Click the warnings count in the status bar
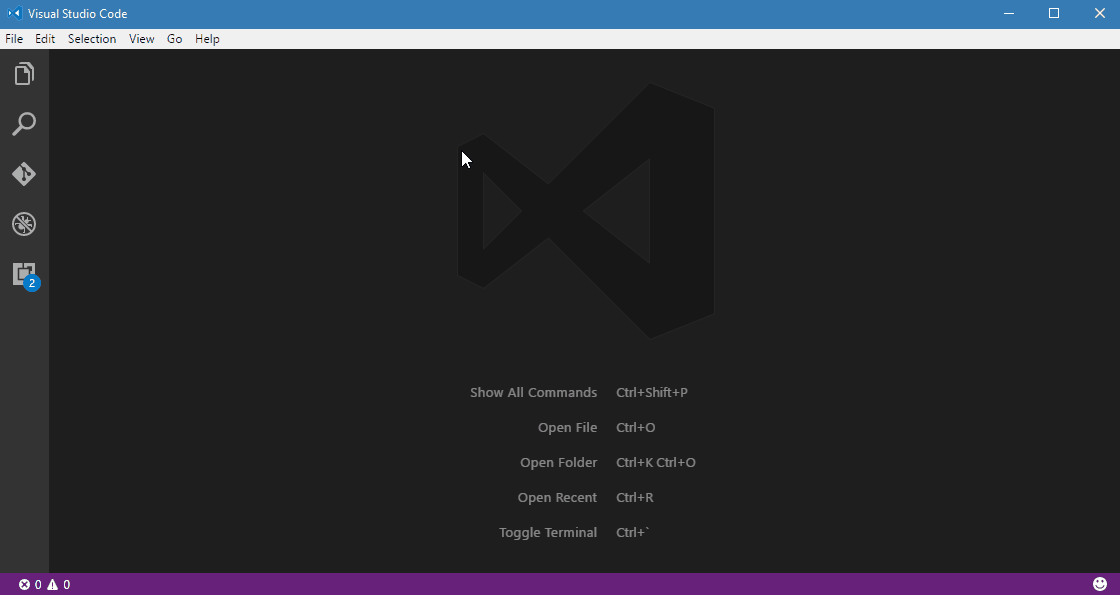 coord(59,584)
